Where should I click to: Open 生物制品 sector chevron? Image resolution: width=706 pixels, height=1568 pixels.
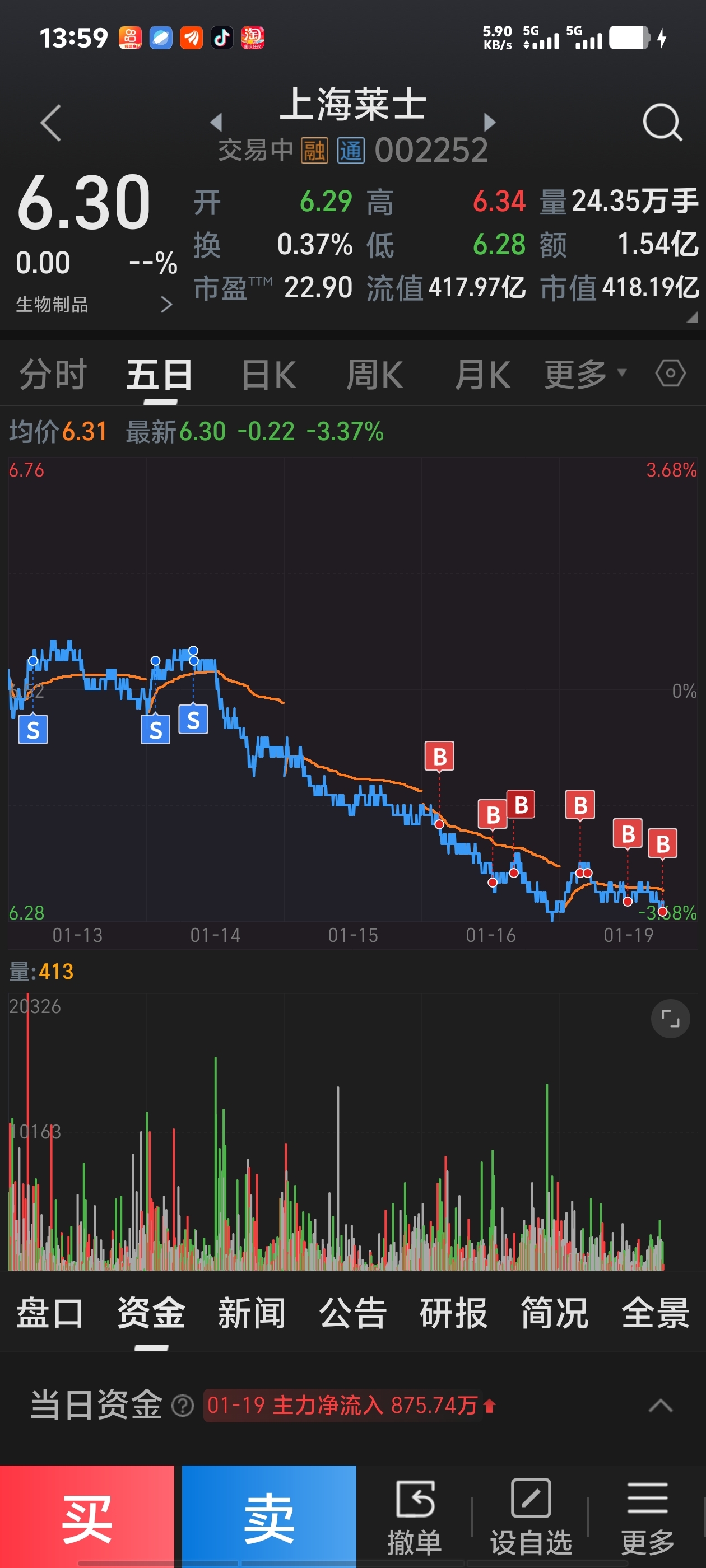(x=166, y=304)
